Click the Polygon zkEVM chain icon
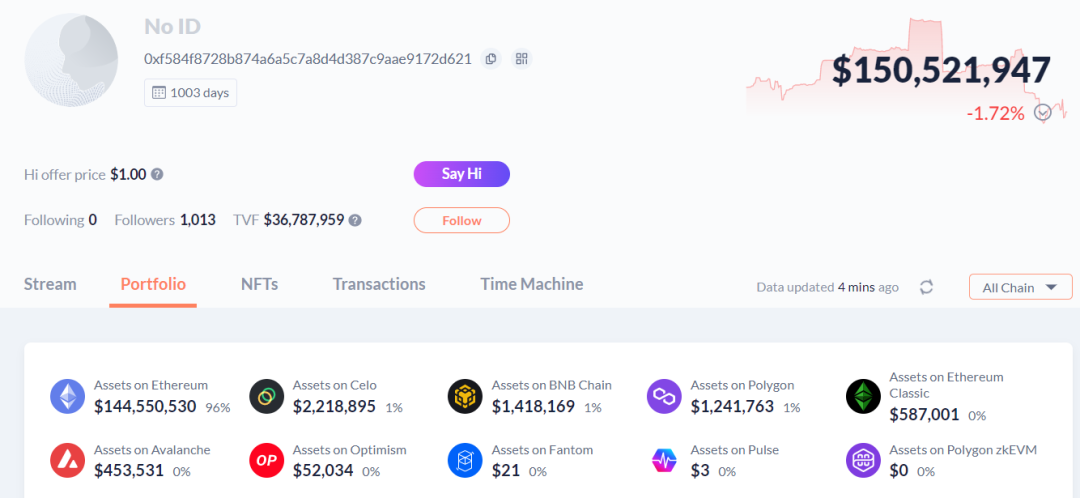1080x498 pixels. point(863,461)
